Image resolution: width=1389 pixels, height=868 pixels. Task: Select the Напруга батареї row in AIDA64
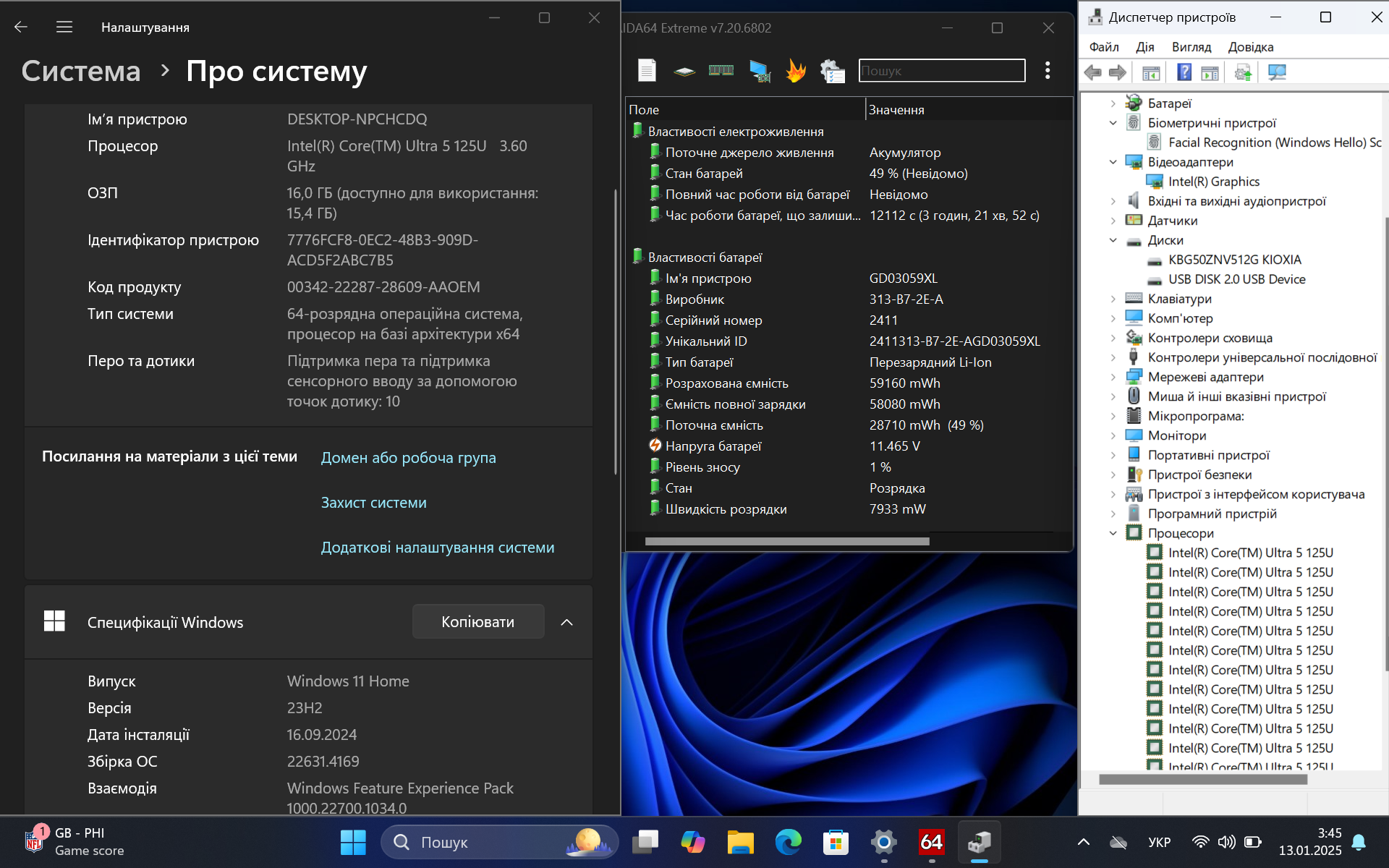849,446
